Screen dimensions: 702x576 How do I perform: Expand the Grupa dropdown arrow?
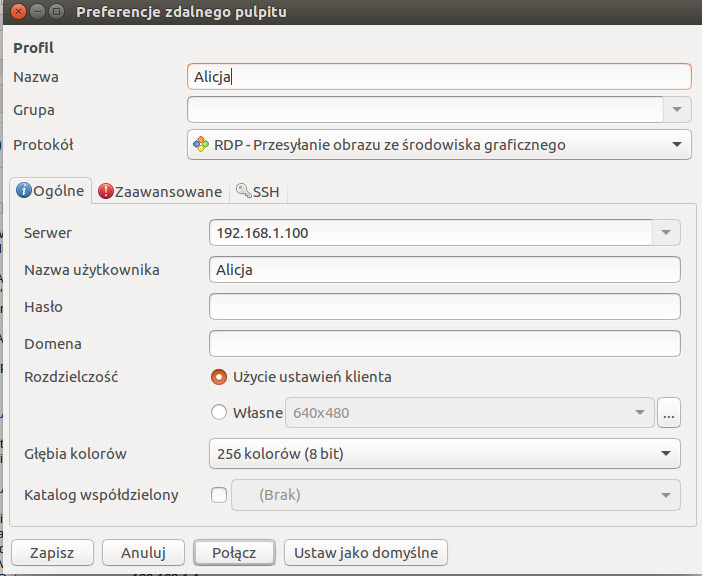click(x=677, y=110)
